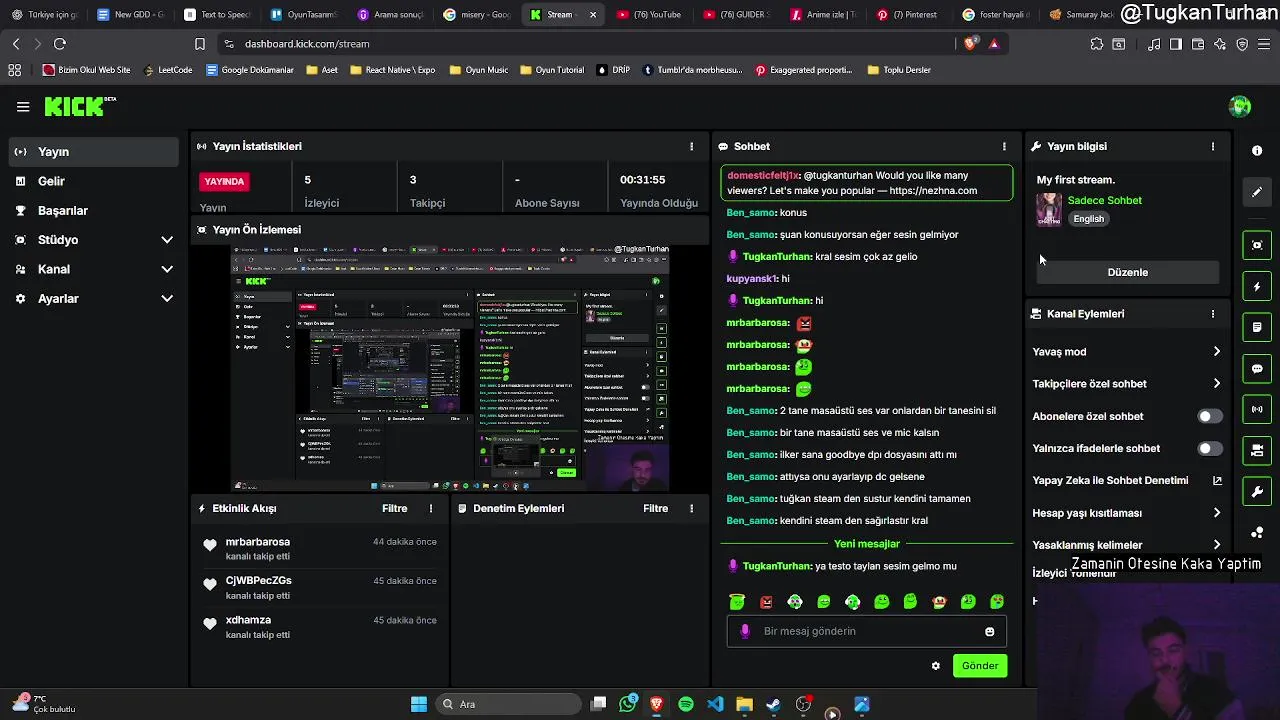The image size is (1280, 720).
Task: Reload the page in browser
Action: click(x=60, y=44)
